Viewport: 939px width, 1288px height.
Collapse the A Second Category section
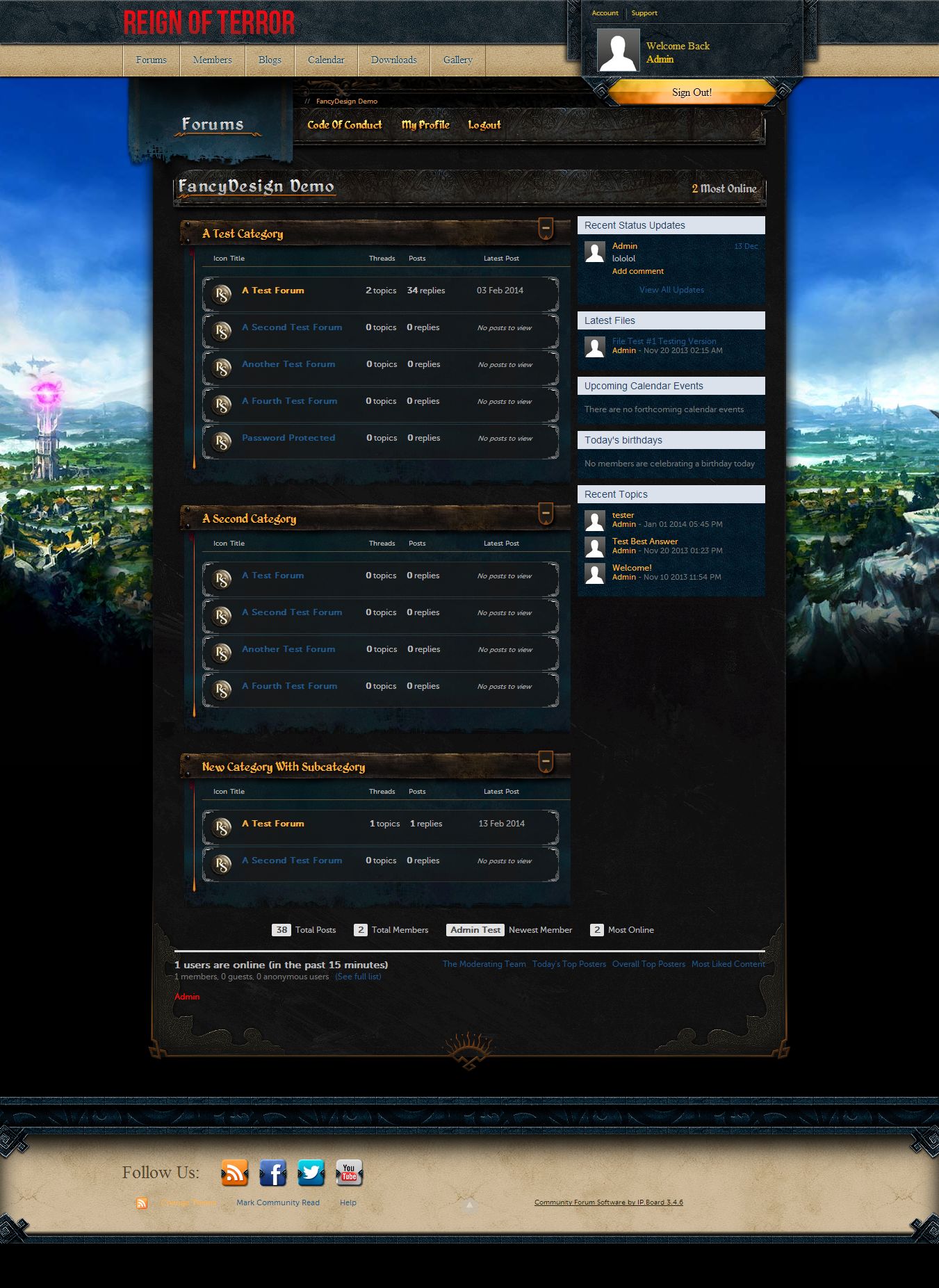tap(546, 513)
